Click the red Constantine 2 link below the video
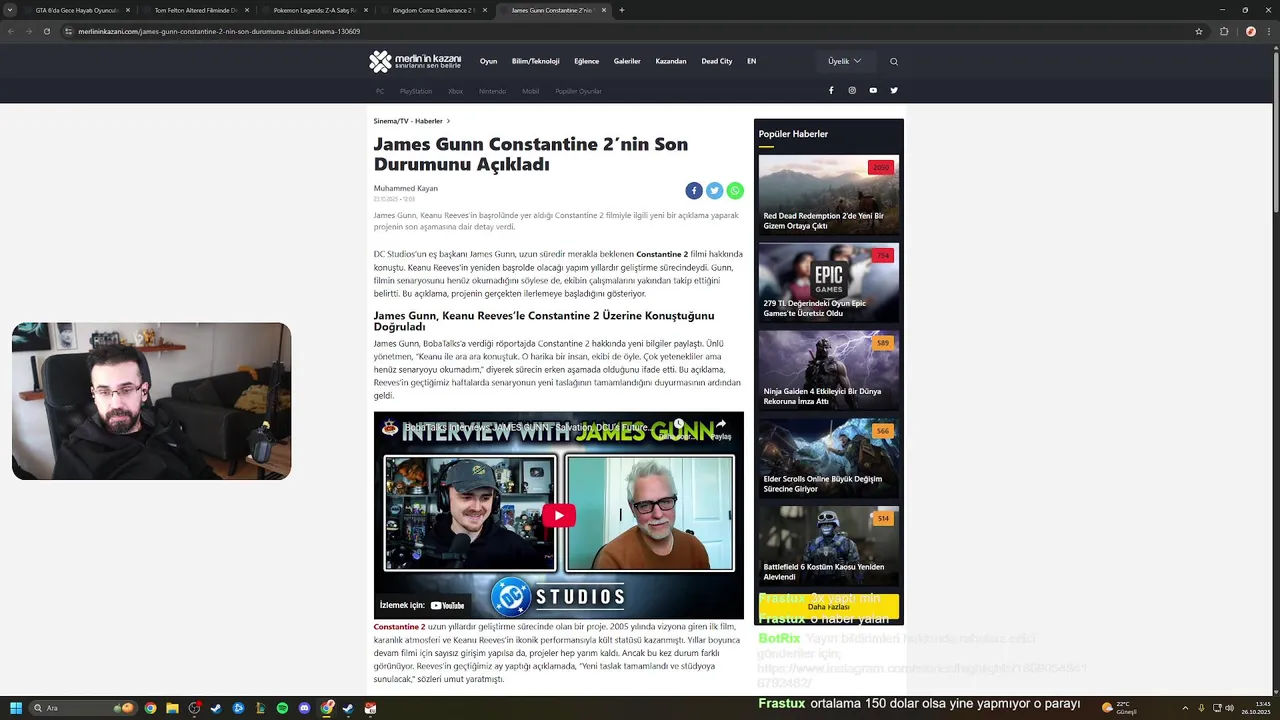The width and height of the screenshot is (1280, 720). [x=399, y=627]
